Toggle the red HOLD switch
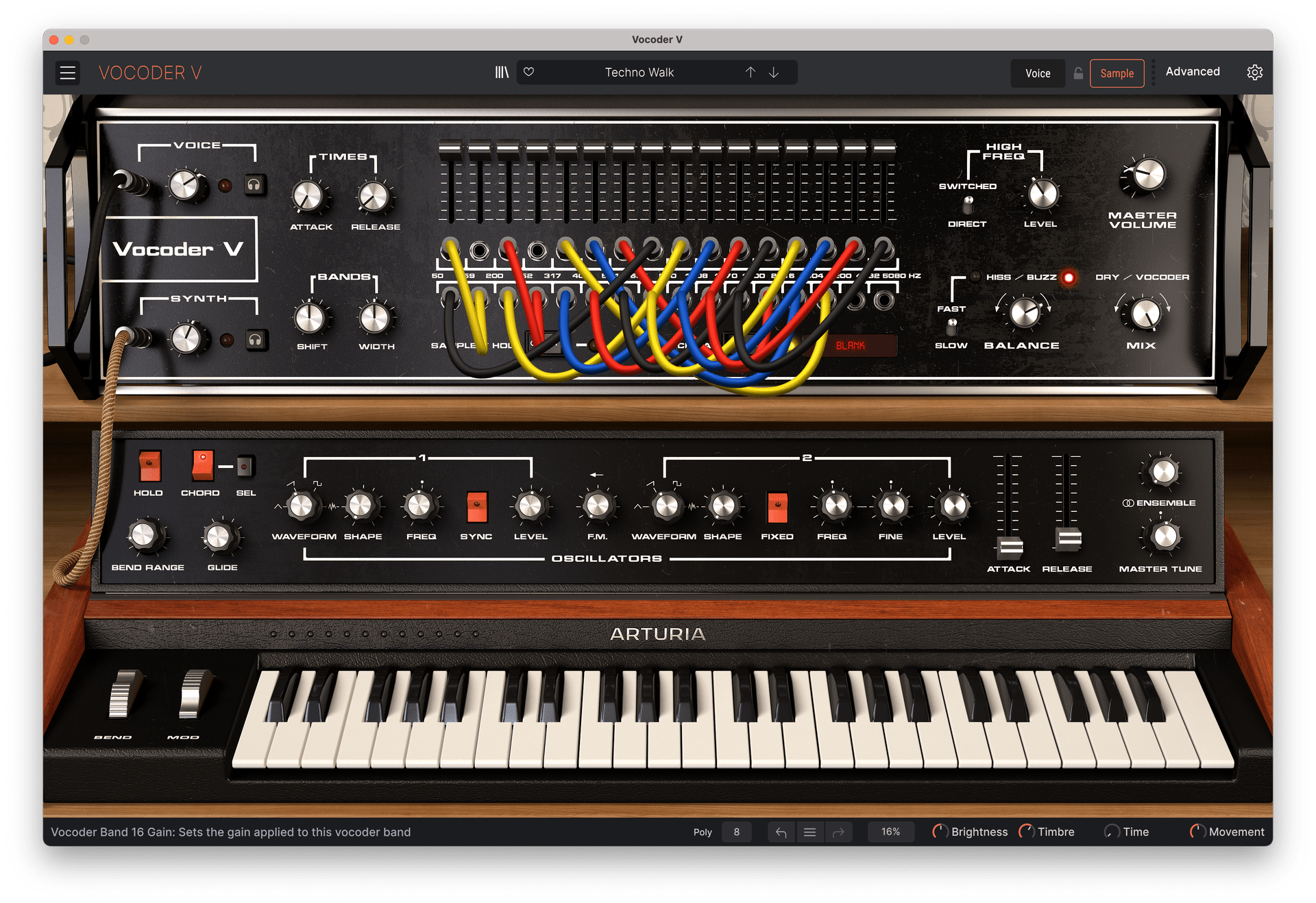This screenshot has height=903, width=1316. [x=149, y=466]
